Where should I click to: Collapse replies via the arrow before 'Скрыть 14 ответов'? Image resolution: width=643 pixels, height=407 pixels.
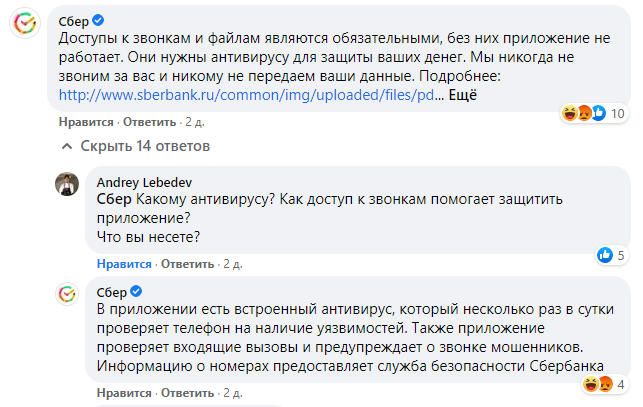coord(67,147)
